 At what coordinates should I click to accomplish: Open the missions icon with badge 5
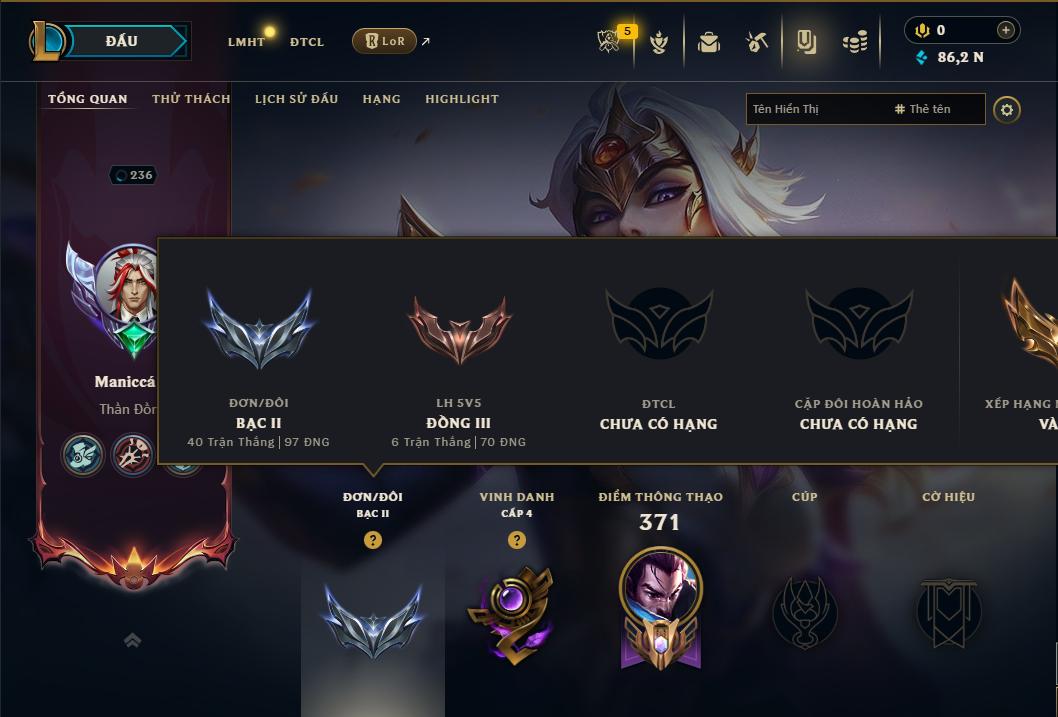point(609,41)
